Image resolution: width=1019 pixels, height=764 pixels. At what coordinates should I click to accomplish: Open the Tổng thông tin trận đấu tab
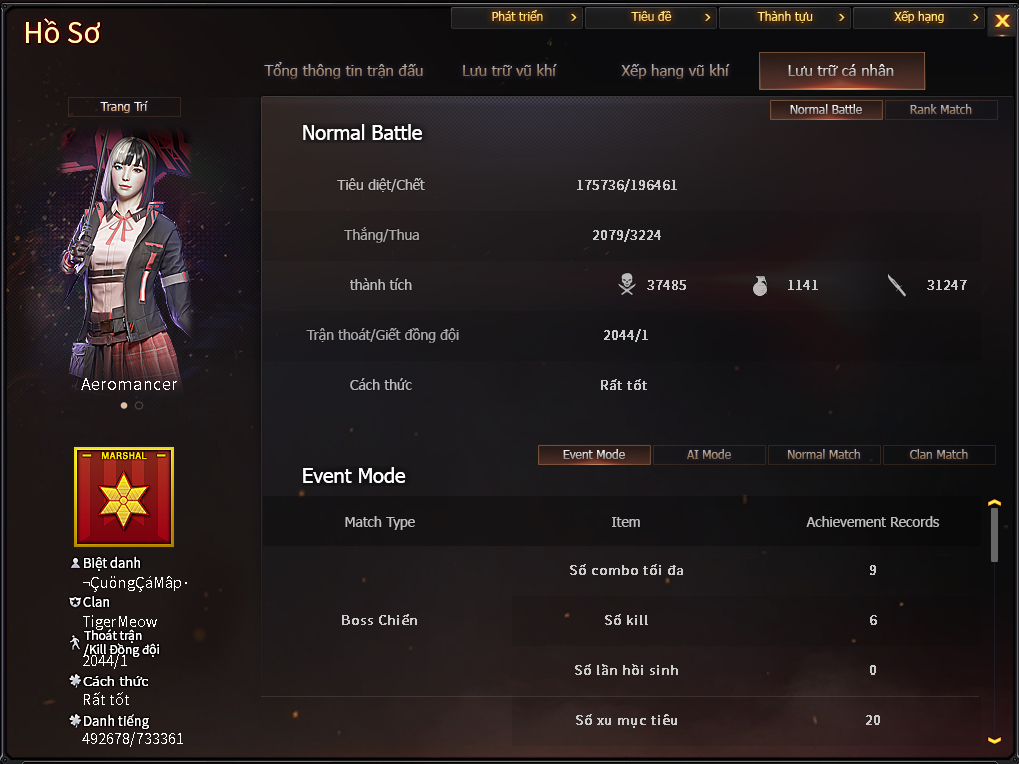(344, 71)
